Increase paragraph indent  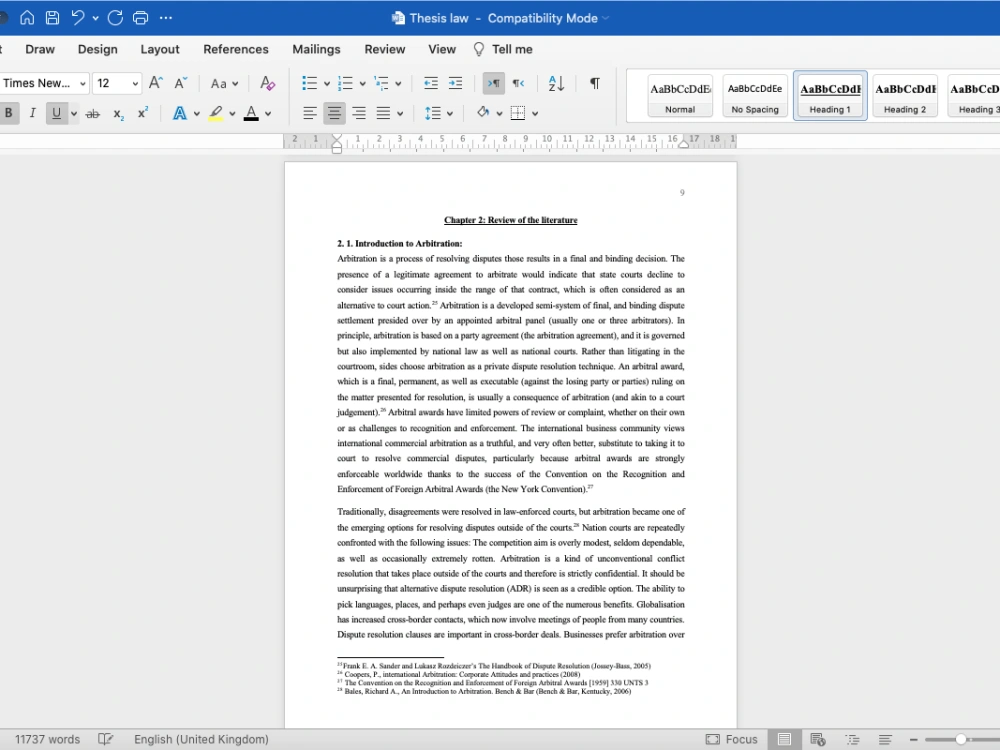[455, 83]
